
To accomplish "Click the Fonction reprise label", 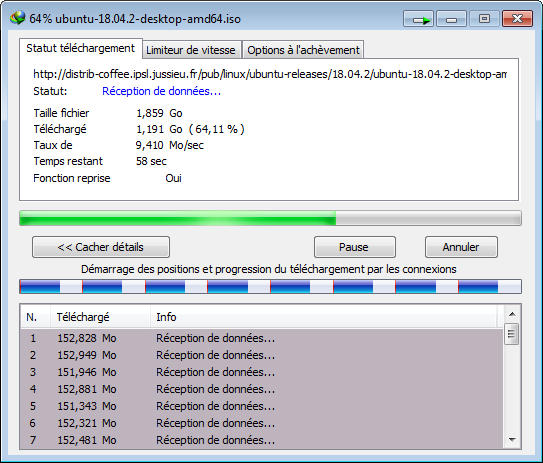I will 72,178.
